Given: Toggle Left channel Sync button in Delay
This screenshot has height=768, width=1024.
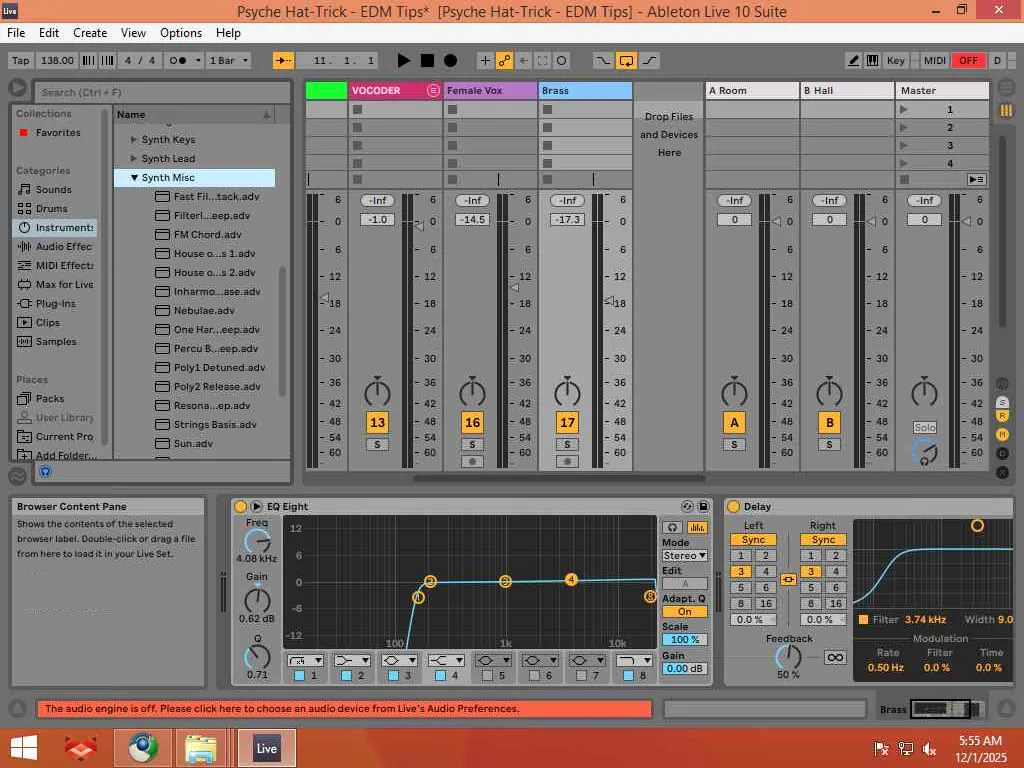Looking at the screenshot, I should [753, 539].
